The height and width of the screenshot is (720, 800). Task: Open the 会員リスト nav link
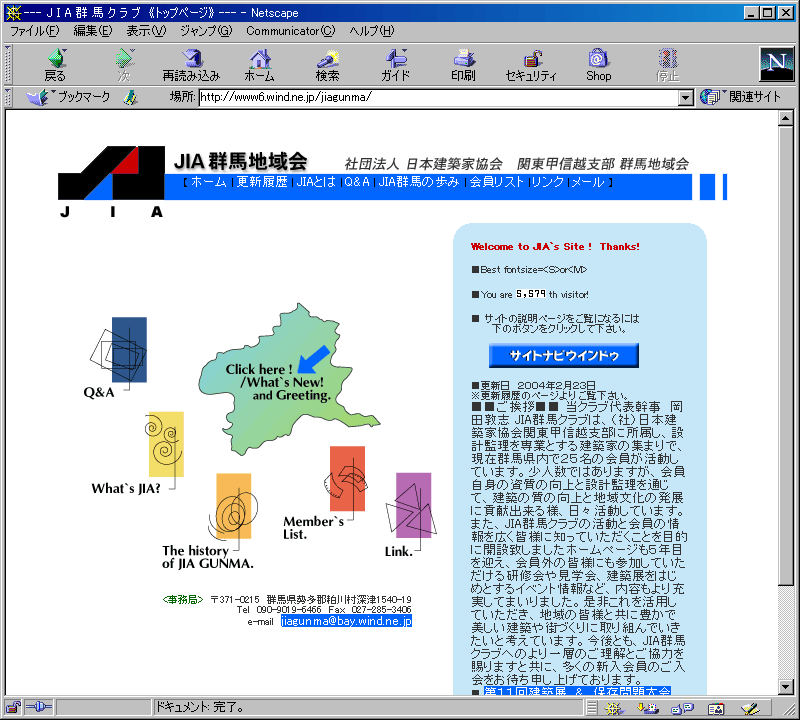(496, 182)
